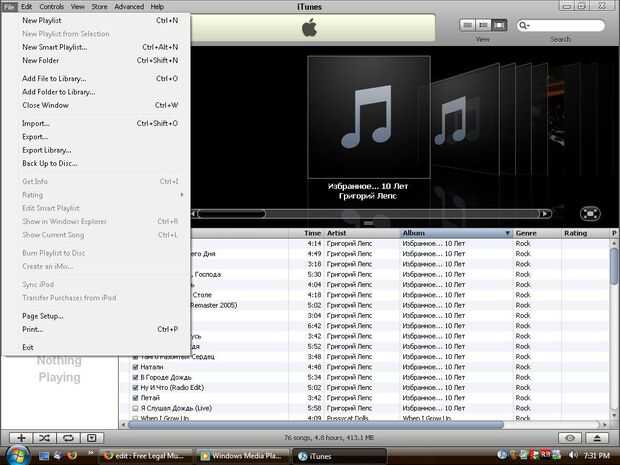Open the File menu
This screenshot has width=620, height=465.
coord(9,6)
